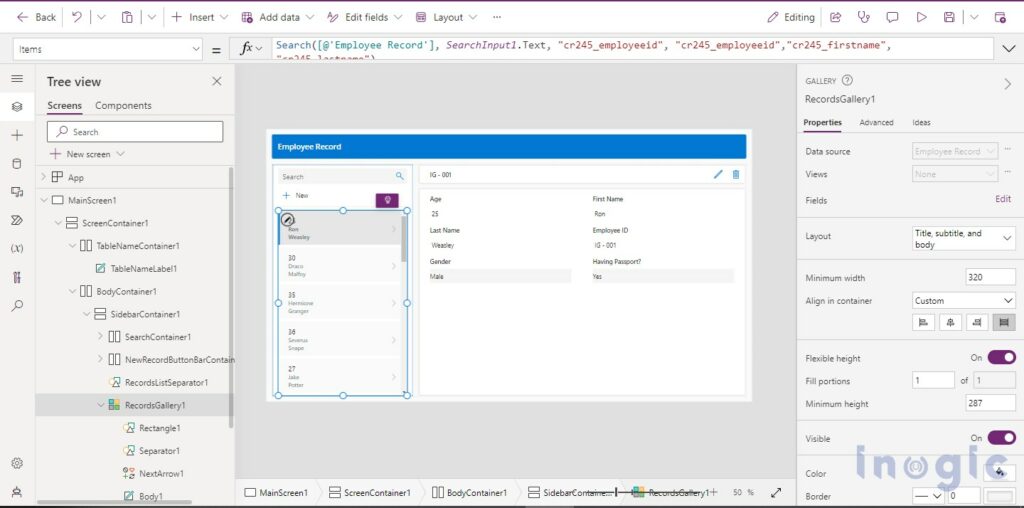Click the Search icon in left rail

click(x=16, y=306)
